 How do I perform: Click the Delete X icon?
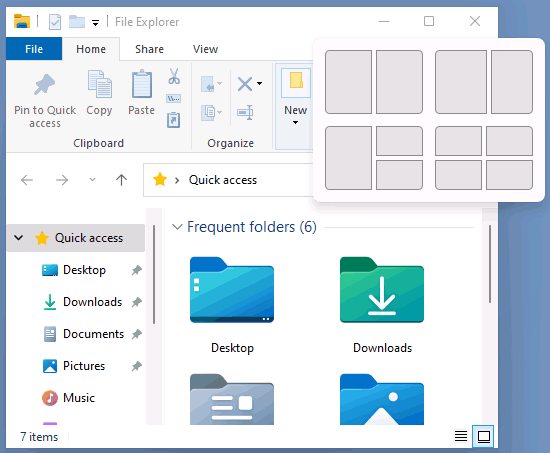pyautogui.click(x=245, y=84)
